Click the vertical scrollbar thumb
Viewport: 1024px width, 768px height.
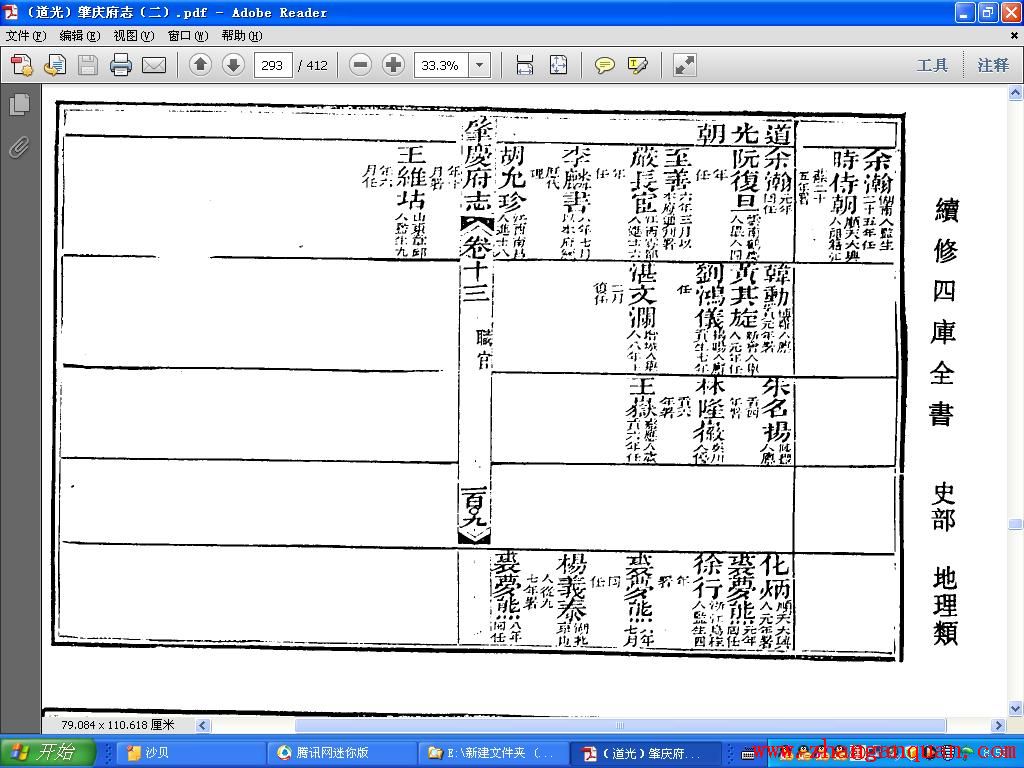1016,524
